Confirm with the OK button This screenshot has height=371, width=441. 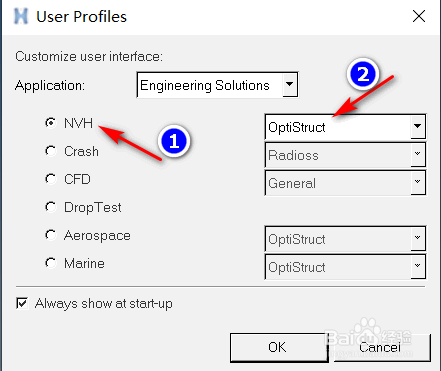point(278,347)
